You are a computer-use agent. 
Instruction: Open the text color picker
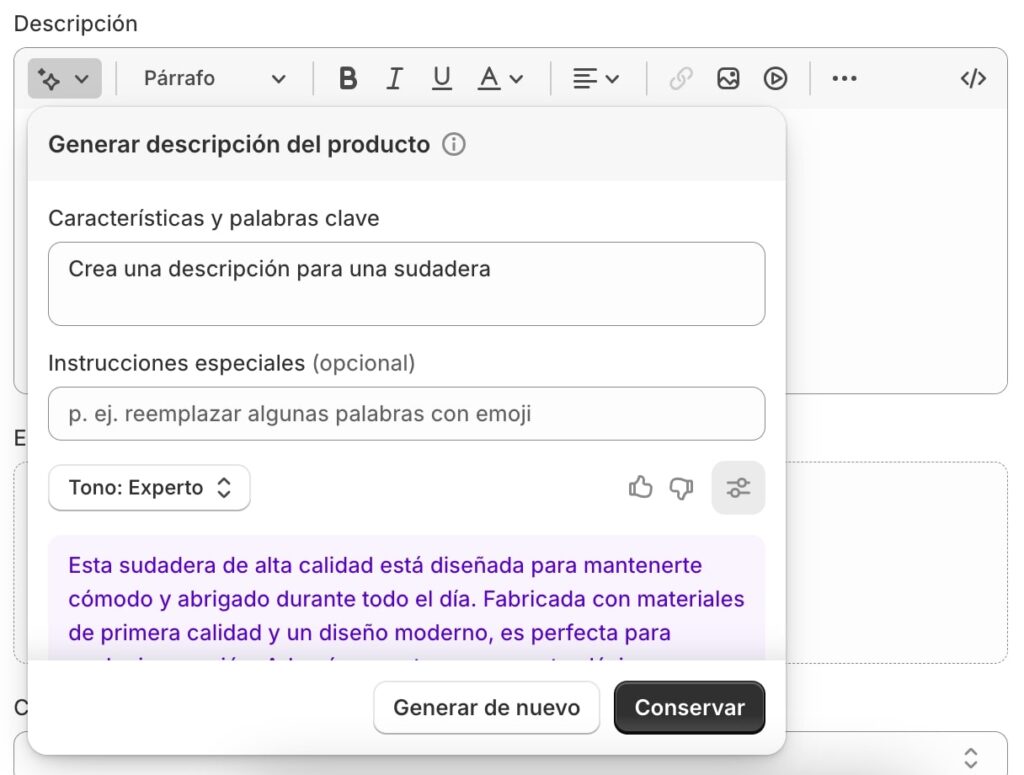[500, 78]
